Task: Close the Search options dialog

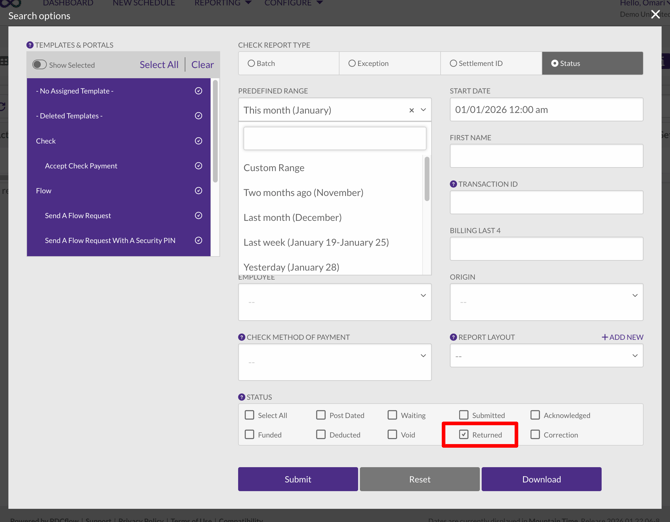Action: pos(655,15)
